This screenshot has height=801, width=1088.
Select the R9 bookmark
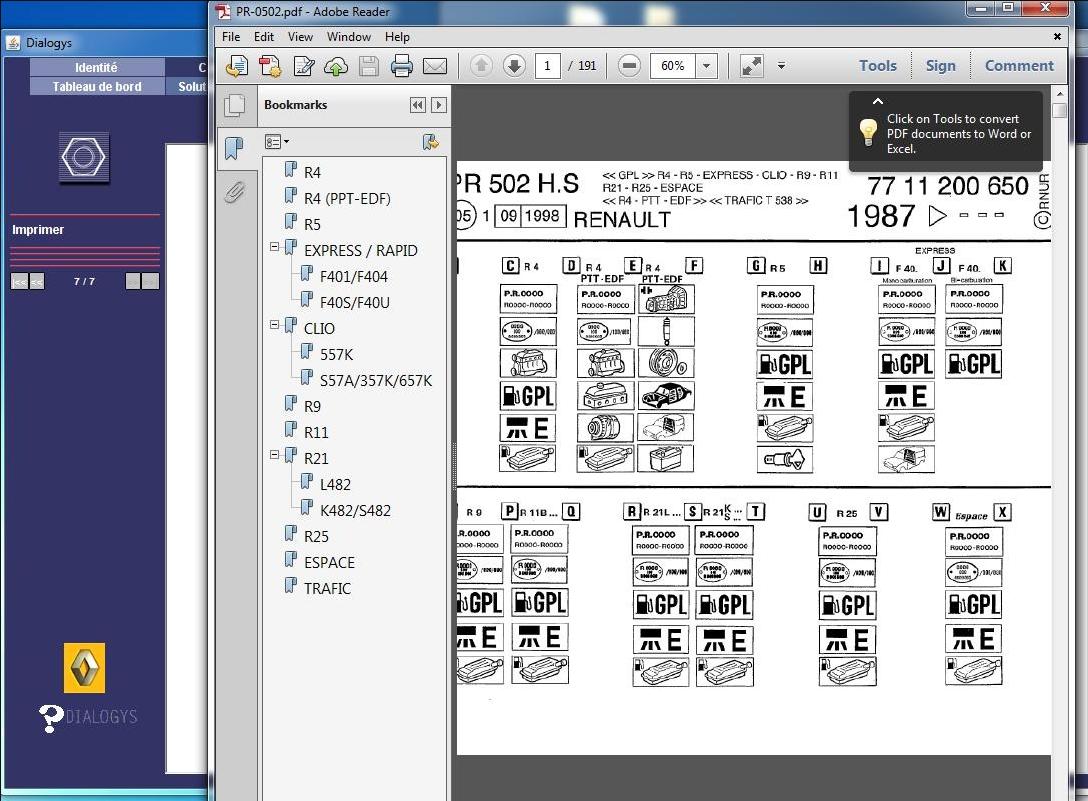312,407
